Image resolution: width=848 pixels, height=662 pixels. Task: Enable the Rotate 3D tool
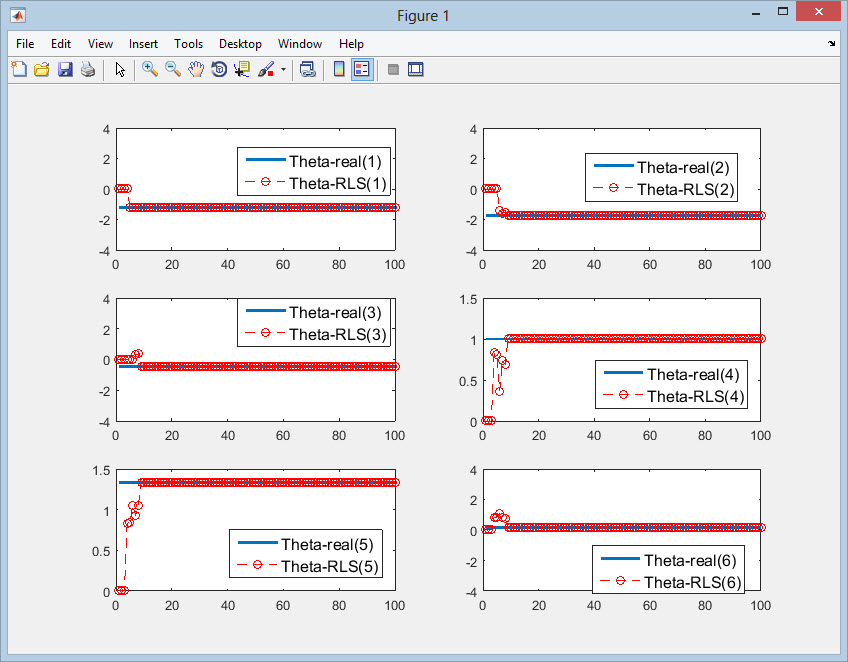coord(219,69)
